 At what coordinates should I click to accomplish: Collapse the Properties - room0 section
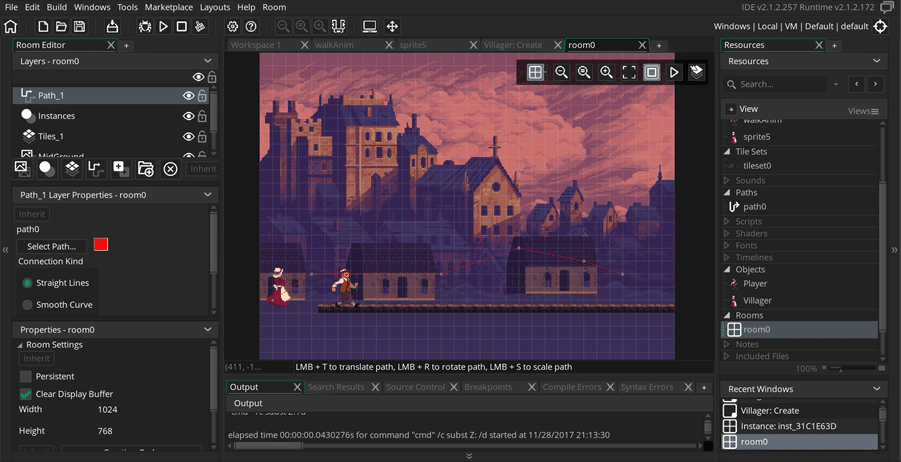point(207,329)
